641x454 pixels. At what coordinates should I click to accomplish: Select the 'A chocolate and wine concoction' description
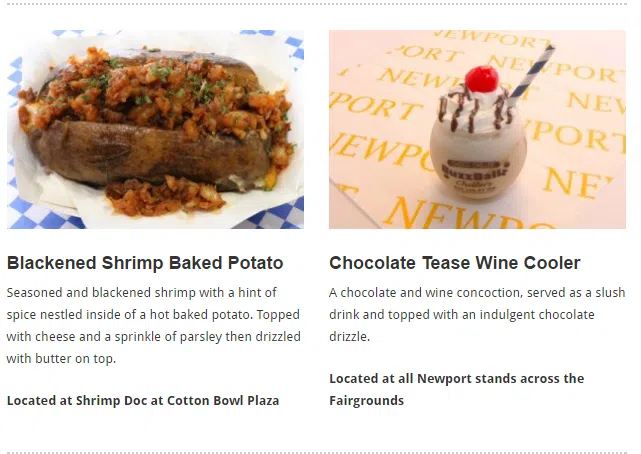(477, 315)
